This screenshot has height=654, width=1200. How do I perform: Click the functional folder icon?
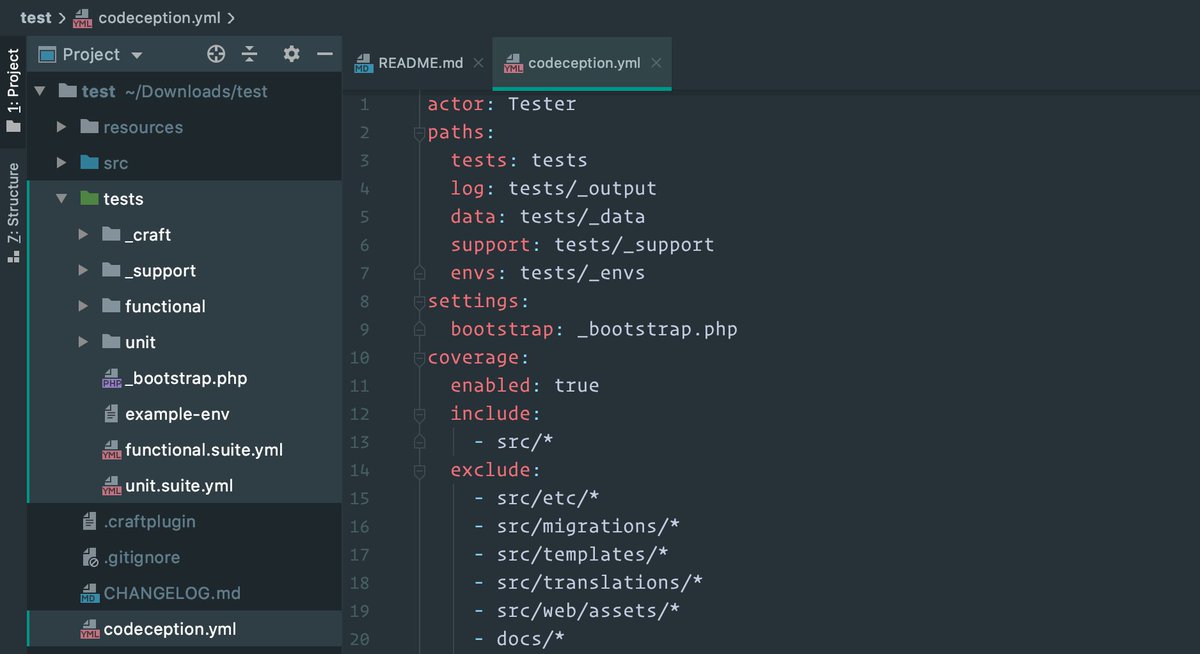tap(111, 306)
